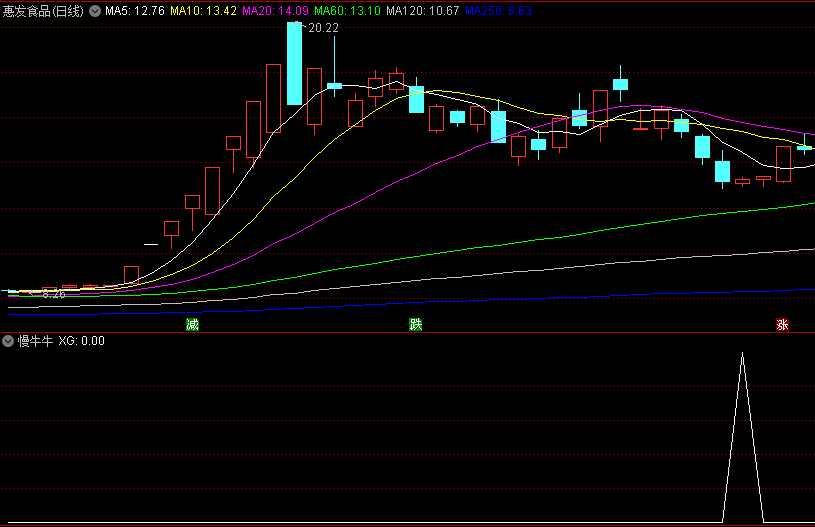Click the MA10: 13.42 label
Screen dimensions: 815x527
click(x=203, y=11)
